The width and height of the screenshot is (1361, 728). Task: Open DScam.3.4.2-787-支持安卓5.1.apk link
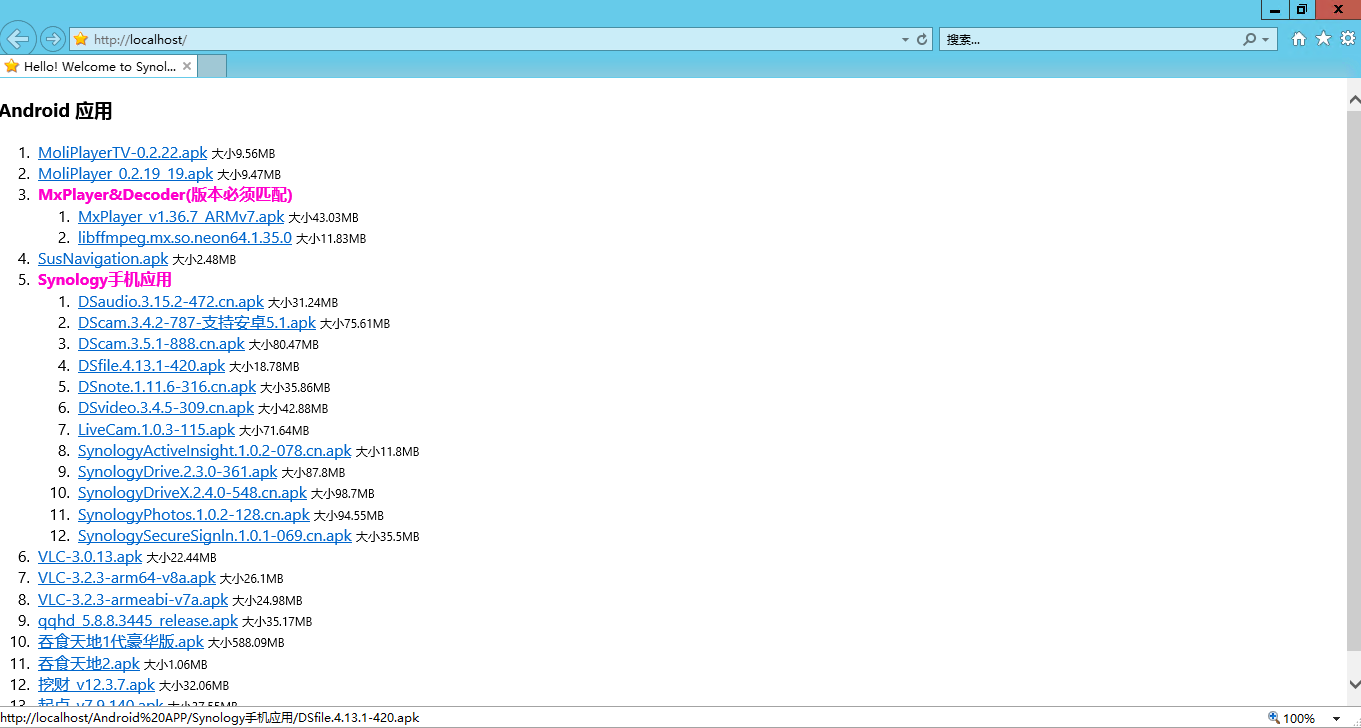197,323
